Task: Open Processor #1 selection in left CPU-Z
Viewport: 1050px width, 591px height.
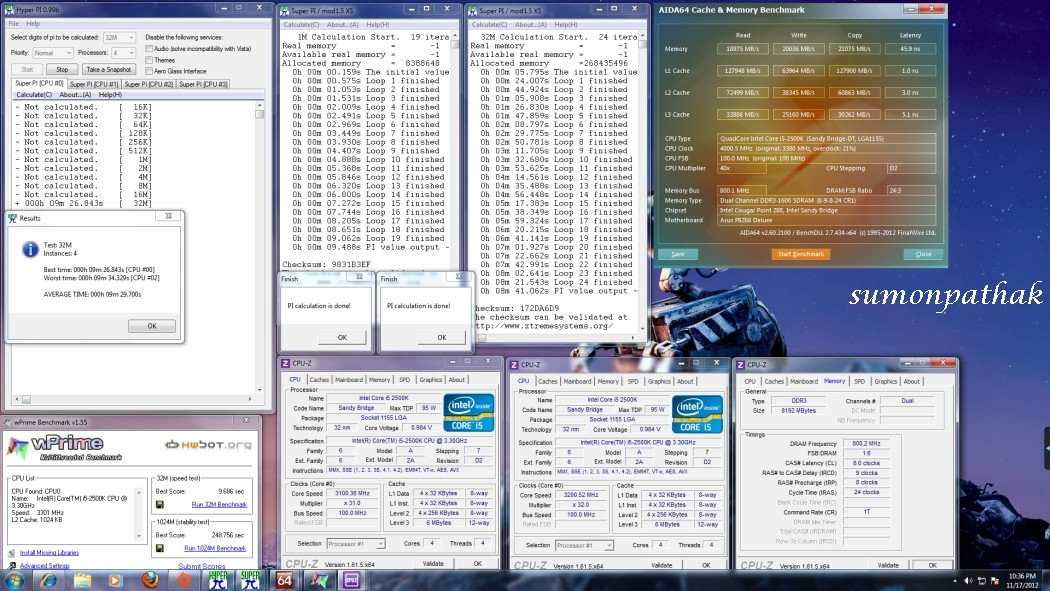Action: 356,543
